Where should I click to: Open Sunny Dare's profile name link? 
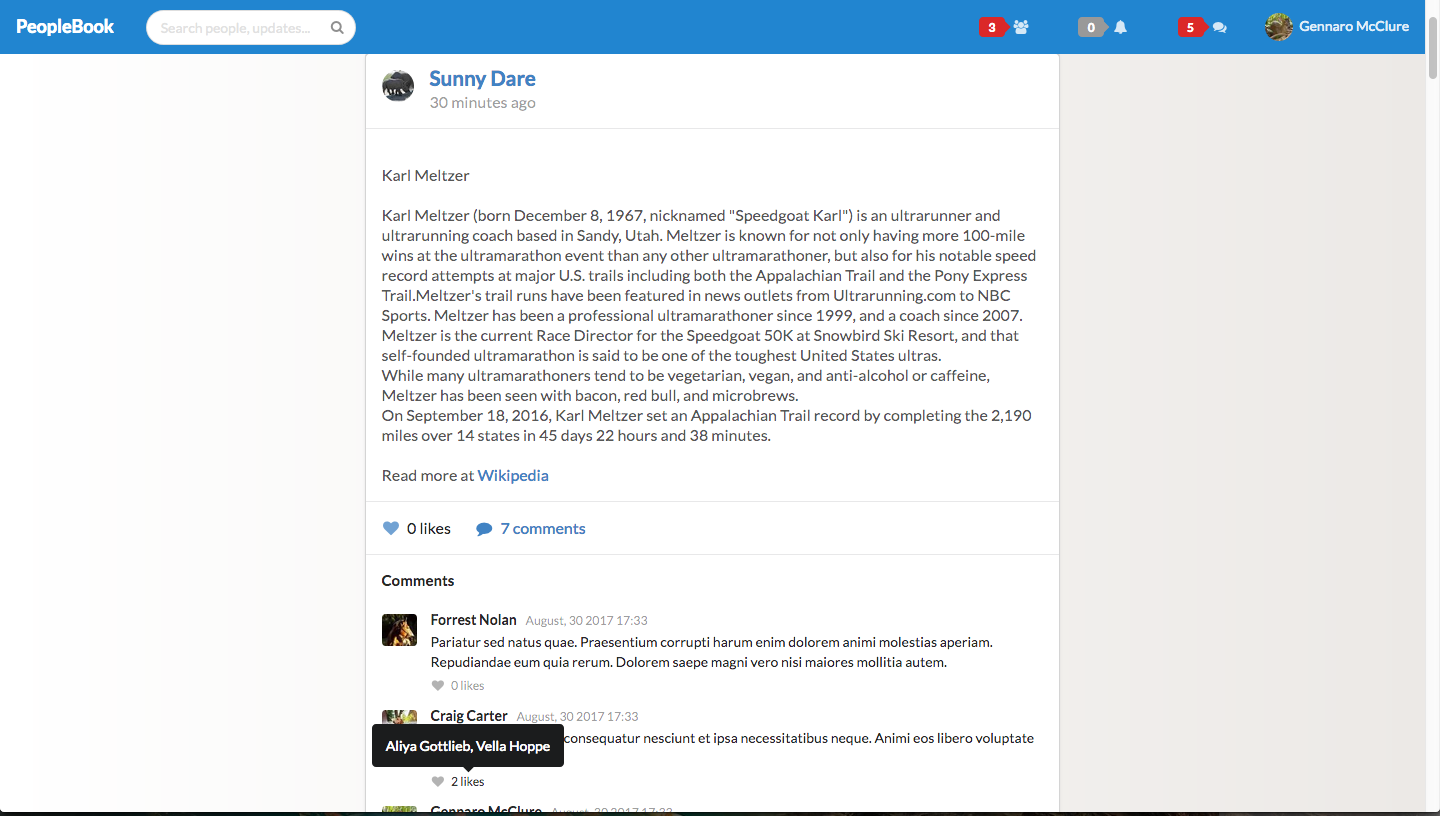(482, 79)
